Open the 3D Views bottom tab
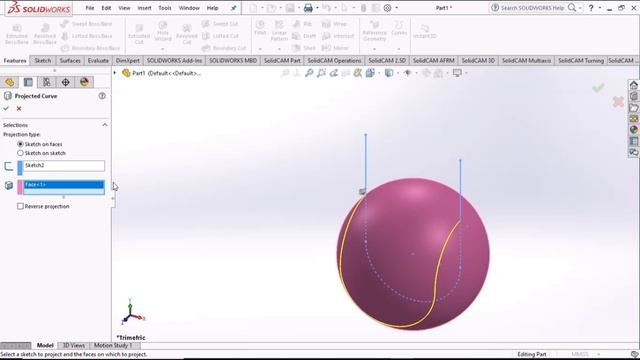640x360 pixels. pos(73,345)
